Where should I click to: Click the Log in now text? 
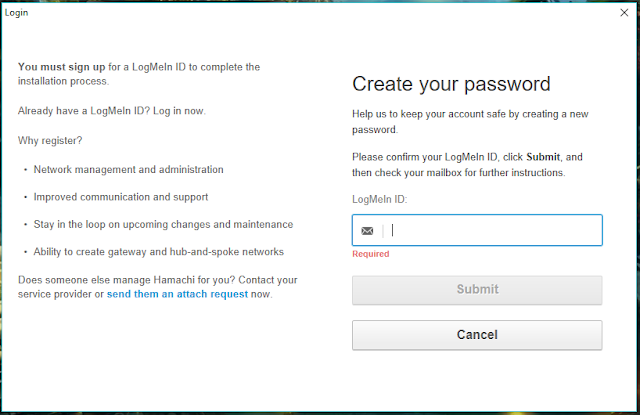click(x=179, y=111)
